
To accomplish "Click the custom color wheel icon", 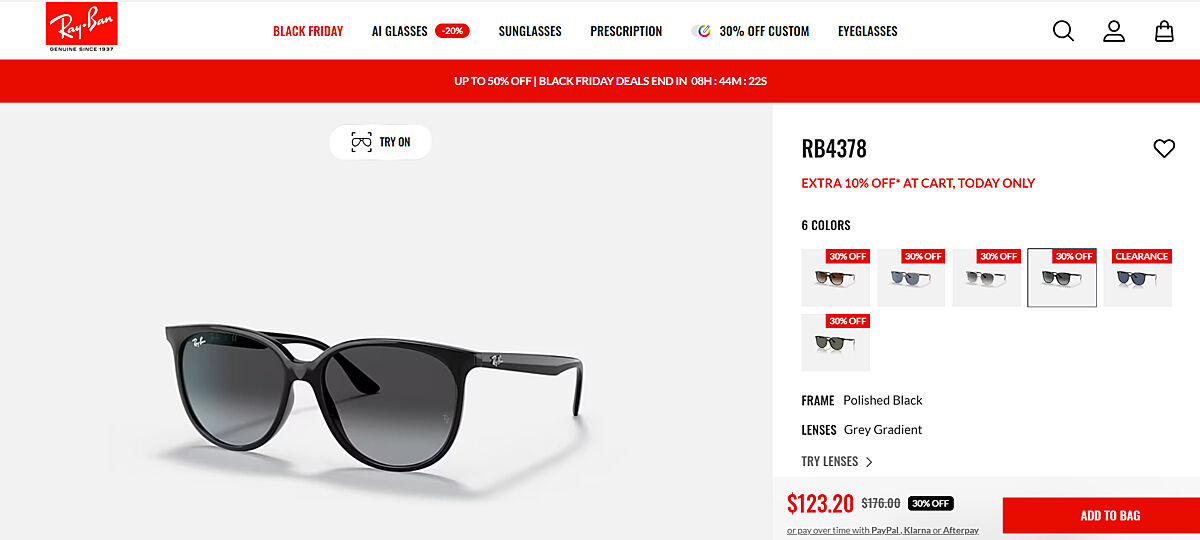I will click(703, 31).
